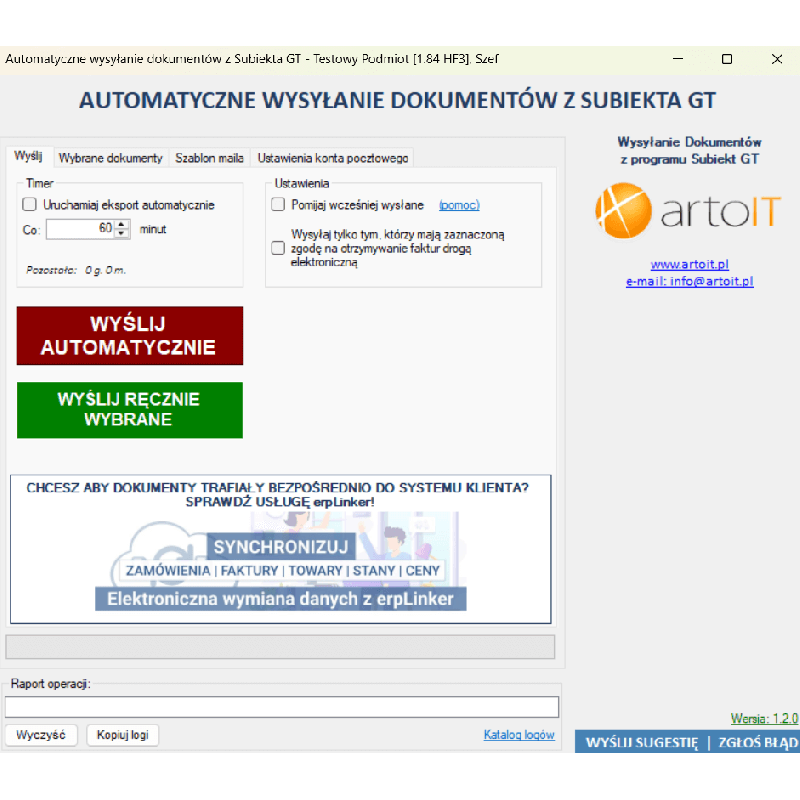Screen dimensions: 800x800
Task: Open the Katalog logów link
Action: (519, 733)
